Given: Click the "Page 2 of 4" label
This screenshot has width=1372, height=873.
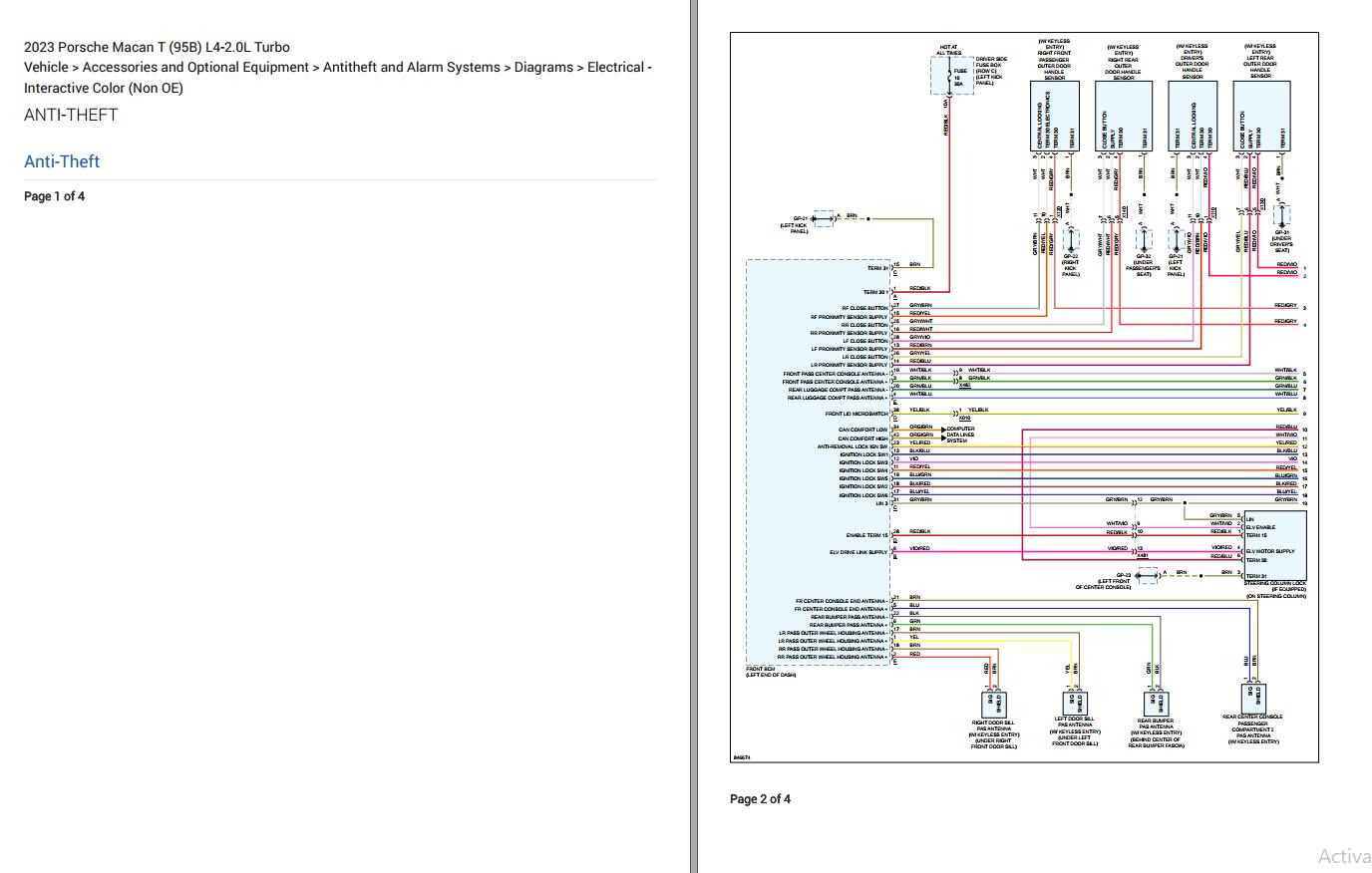Looking at the screenshot, I should point(760,799).
